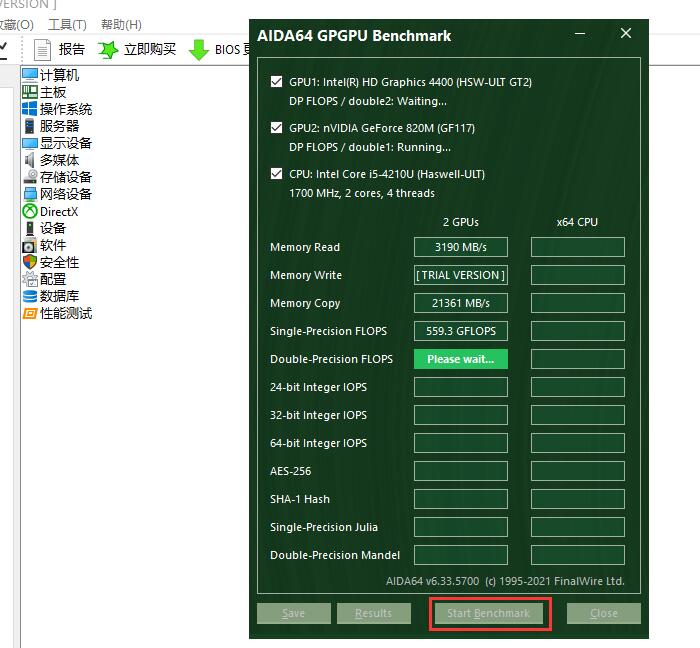Uncheck GPU1 Intel HD Graphics 4400
Screen dimensions: 700x648
[x=276, y=82]
